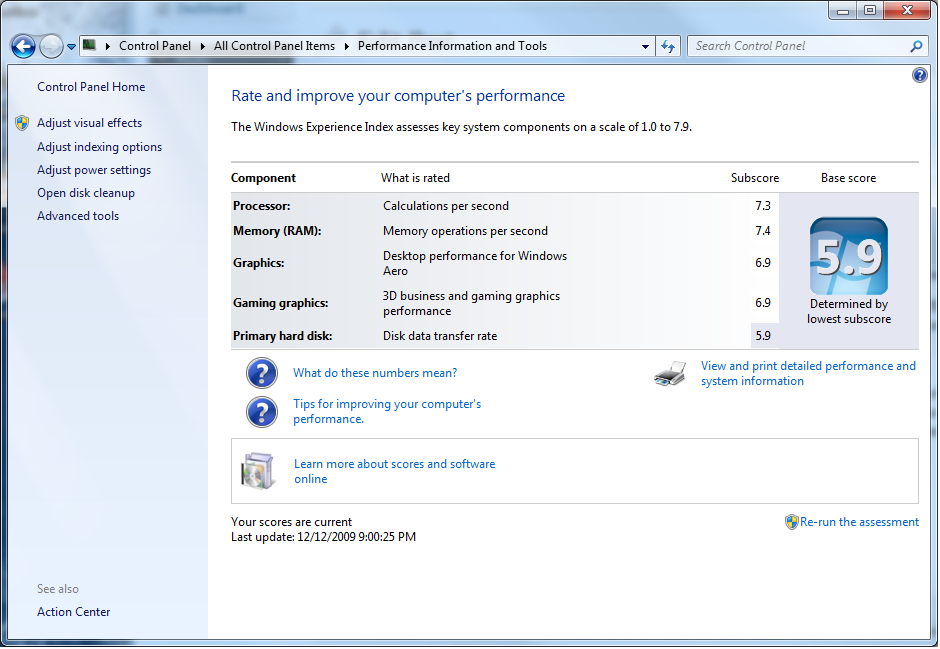Image resolution: width=940 pixels, height=649 pixels.
Task: Expand the chevron after Control Panel breadcrumb
Action: (203, 46)
